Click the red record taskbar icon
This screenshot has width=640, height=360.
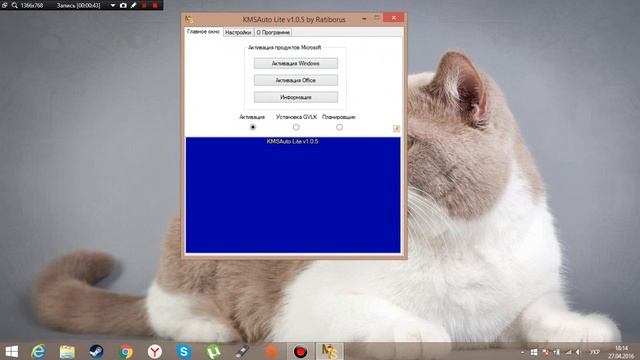300,351
